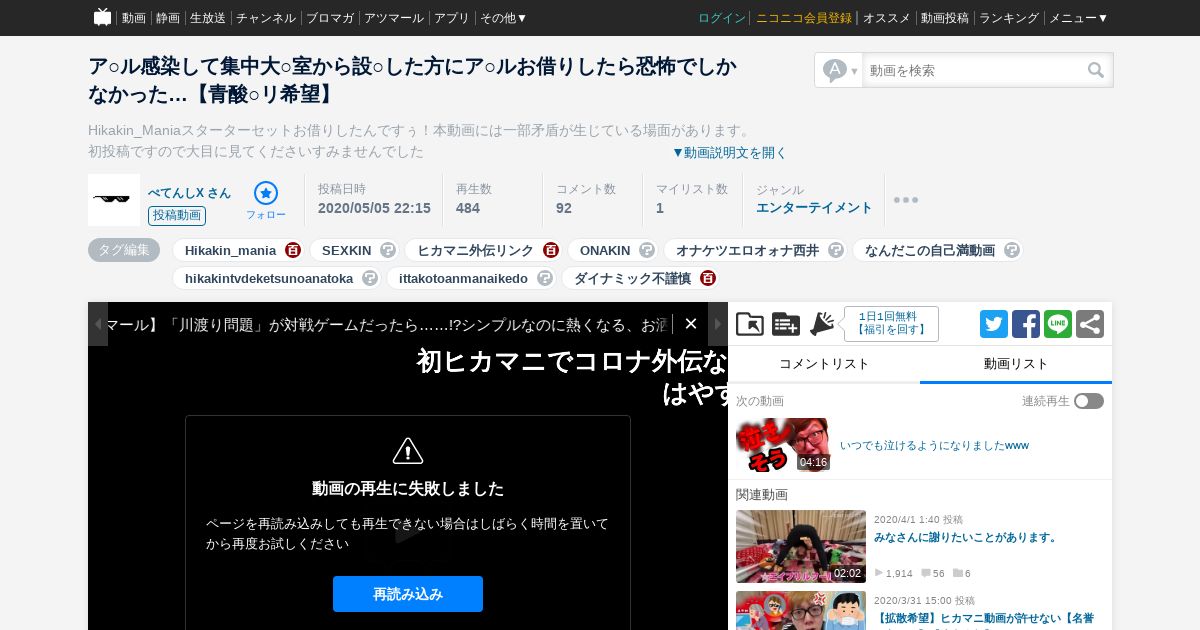Click the 再読み込み reload button

coord(408,594)
